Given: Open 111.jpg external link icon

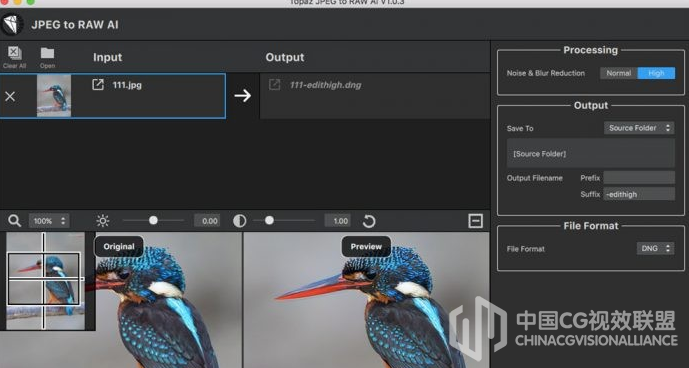Looking at the screenshot, I should point(98,84).
